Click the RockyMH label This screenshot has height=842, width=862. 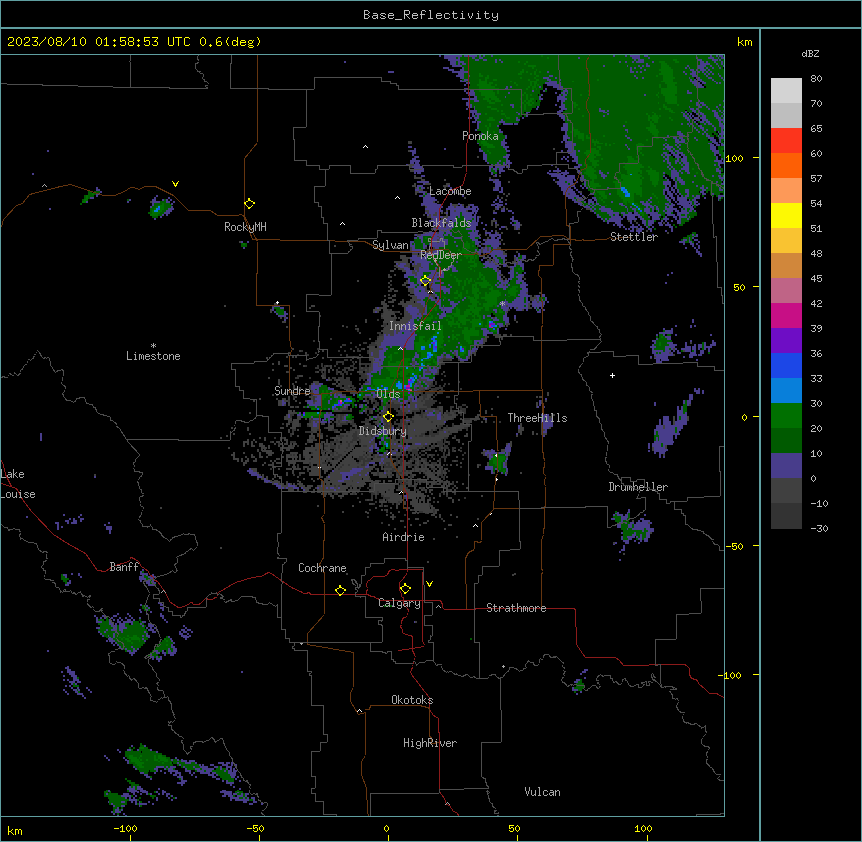[x=245, y=227]
